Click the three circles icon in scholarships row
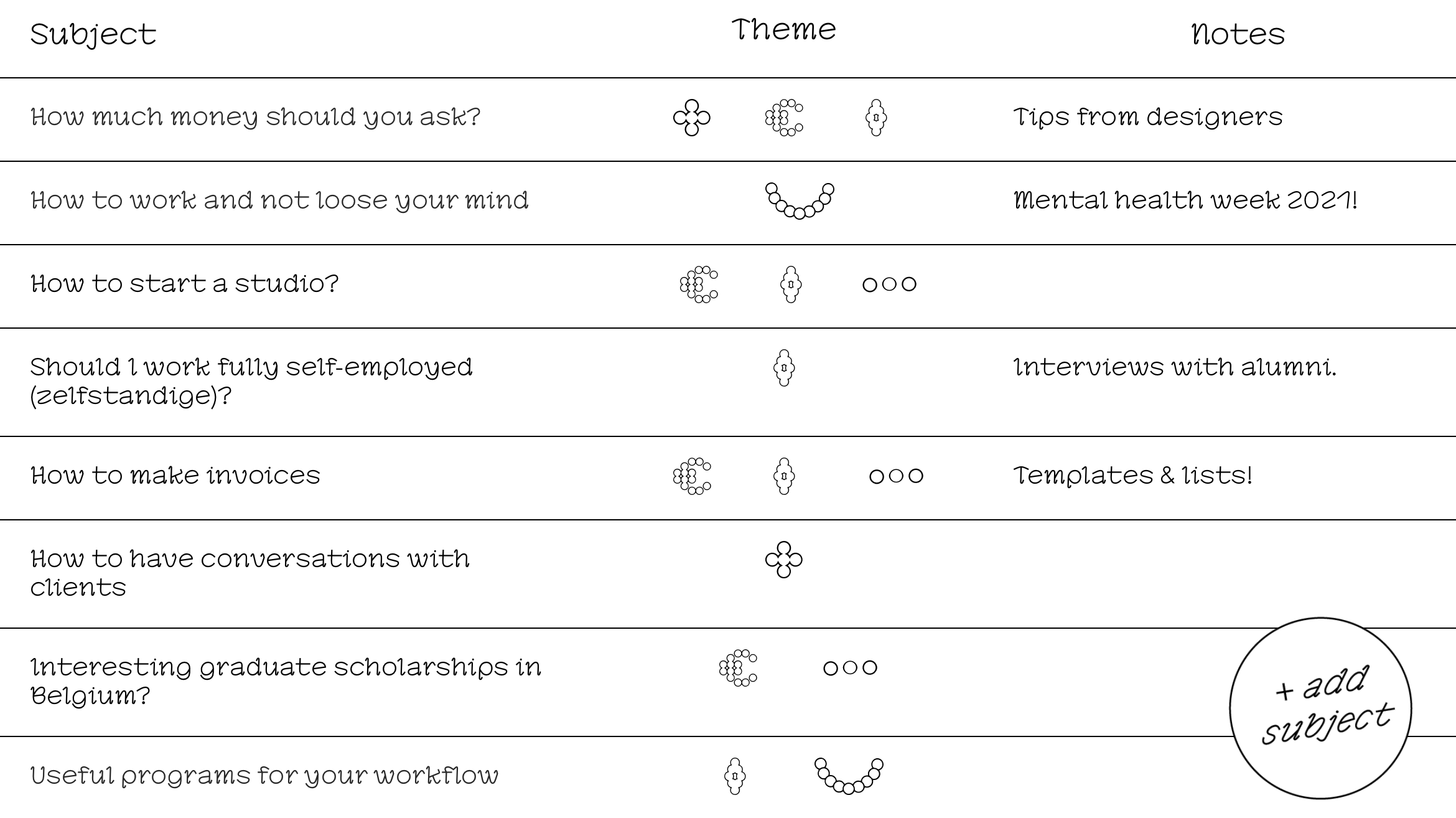Image resolution: width=1456 pixels, height=818 pixels. (850, 668)
